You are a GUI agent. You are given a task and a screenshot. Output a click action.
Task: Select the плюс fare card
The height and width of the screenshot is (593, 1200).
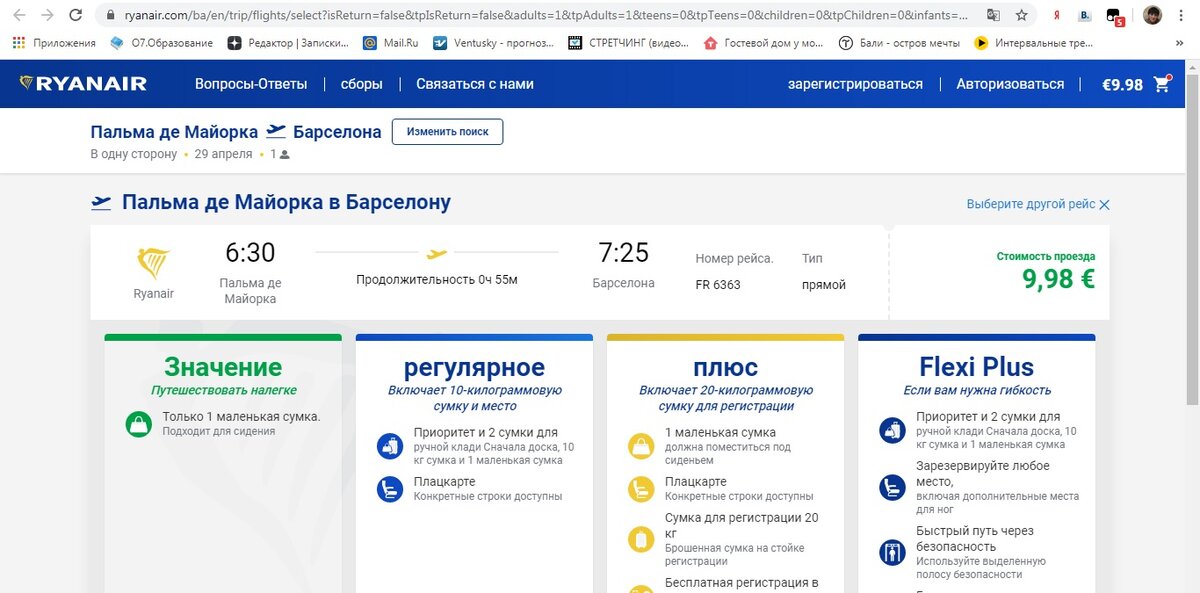tap(725, 463)
